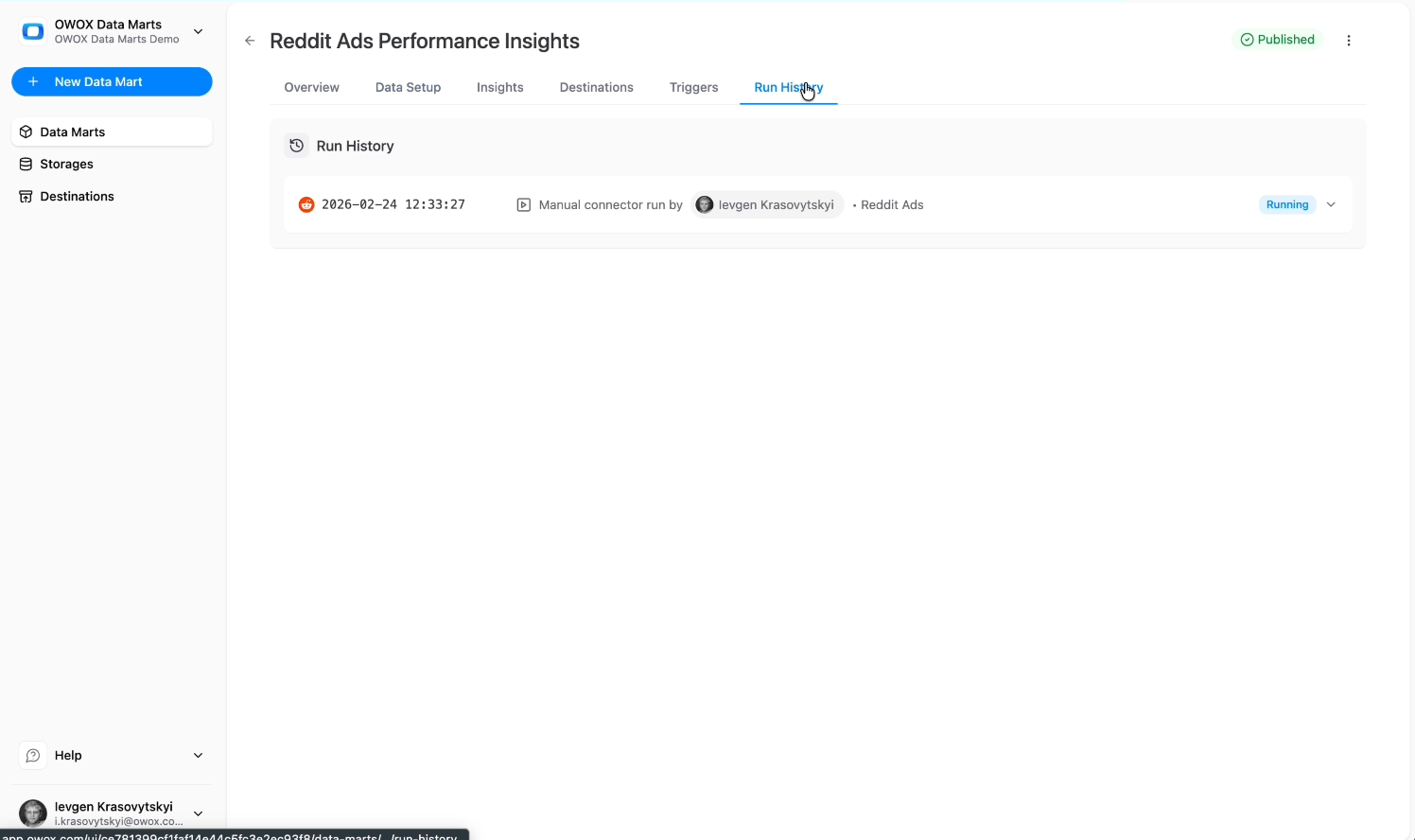The width and height of the screenshot is (1415, 840).
Task: Open the workspace switcher chevron
Action: coord(199,31)
